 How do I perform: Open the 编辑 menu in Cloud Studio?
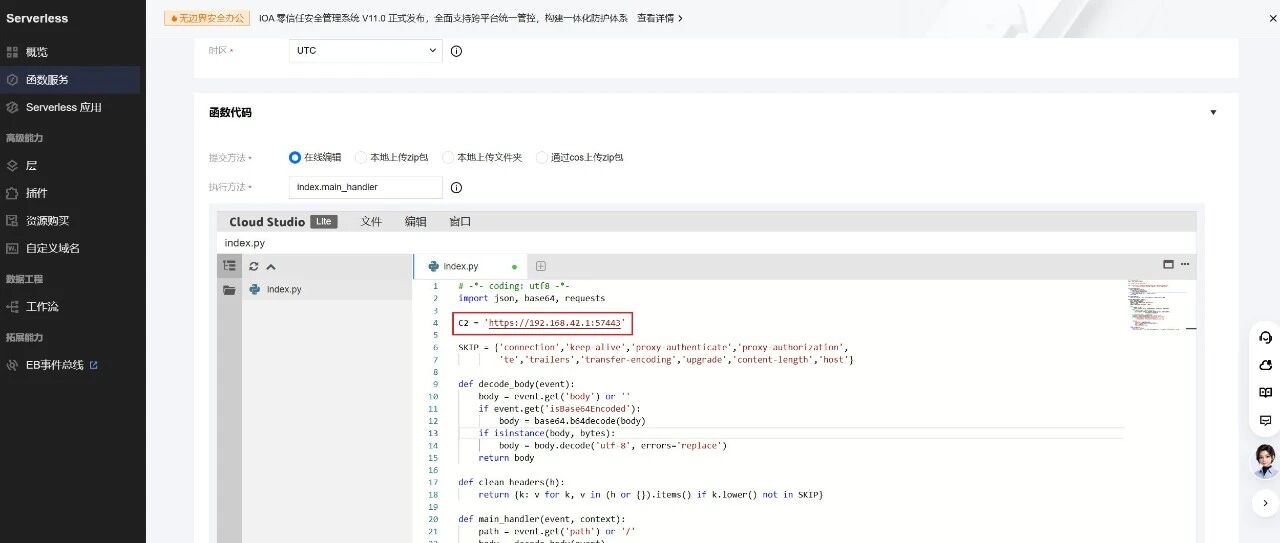pyautogui.click(x=415, y=222)
